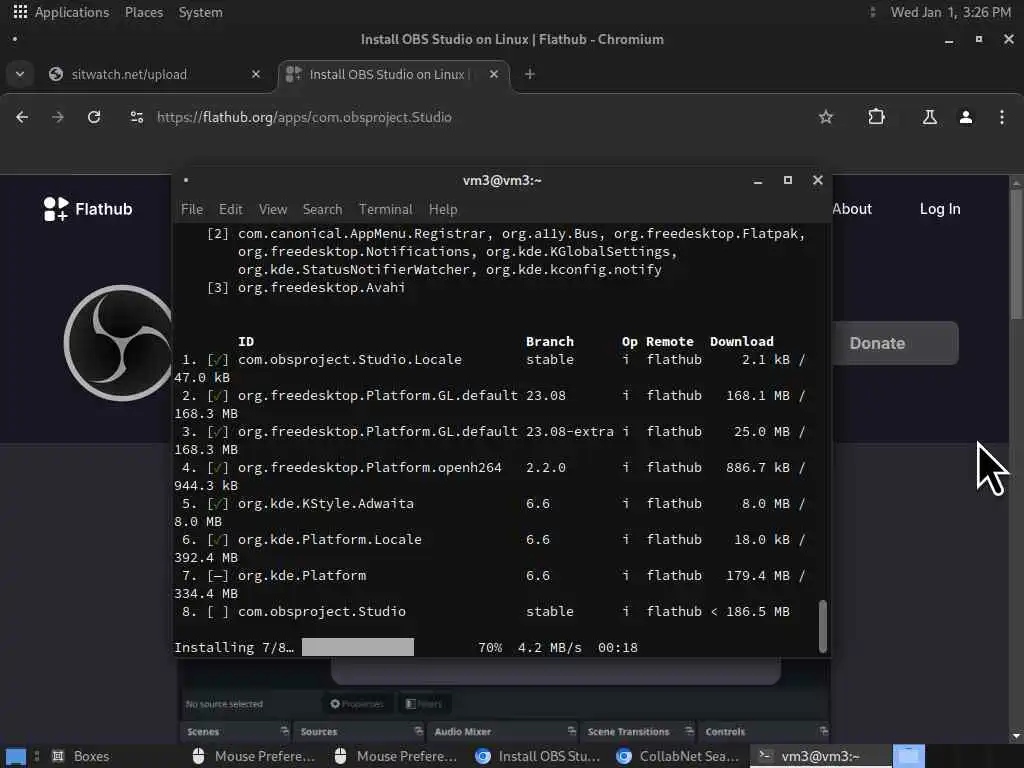Click the terminal window menu dot
The image size is (1024, 768).
[186, 180]
